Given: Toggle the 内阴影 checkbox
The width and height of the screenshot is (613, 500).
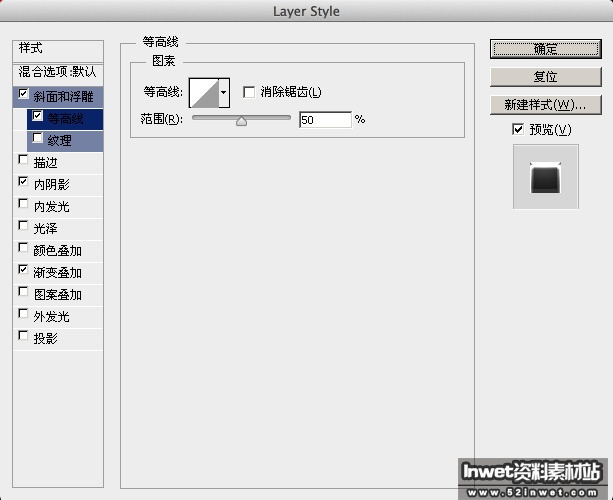Looking at the screenshot, I should [x=23, y=181].
